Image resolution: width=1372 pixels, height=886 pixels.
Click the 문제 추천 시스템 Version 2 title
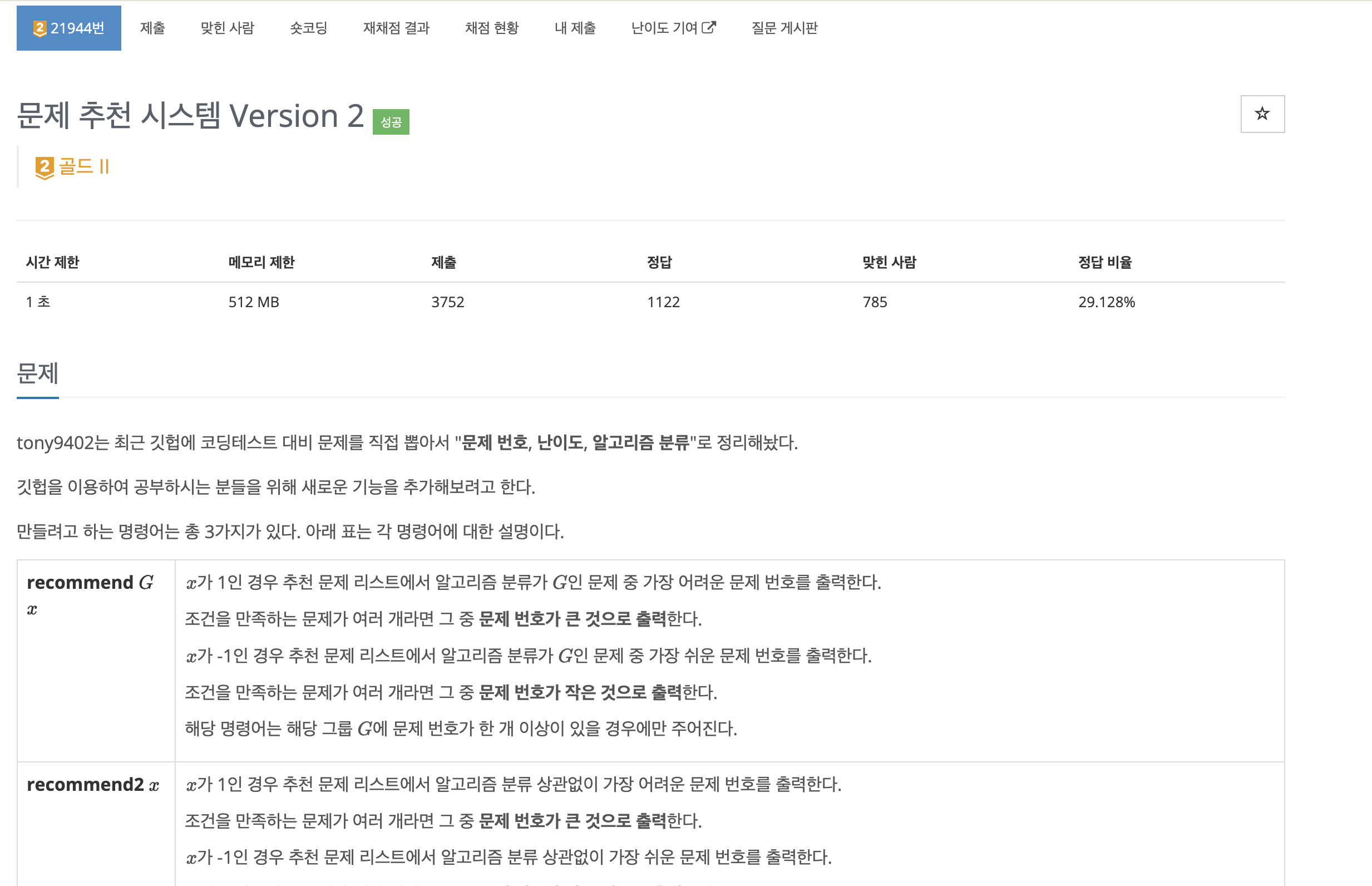click(190, 116)
